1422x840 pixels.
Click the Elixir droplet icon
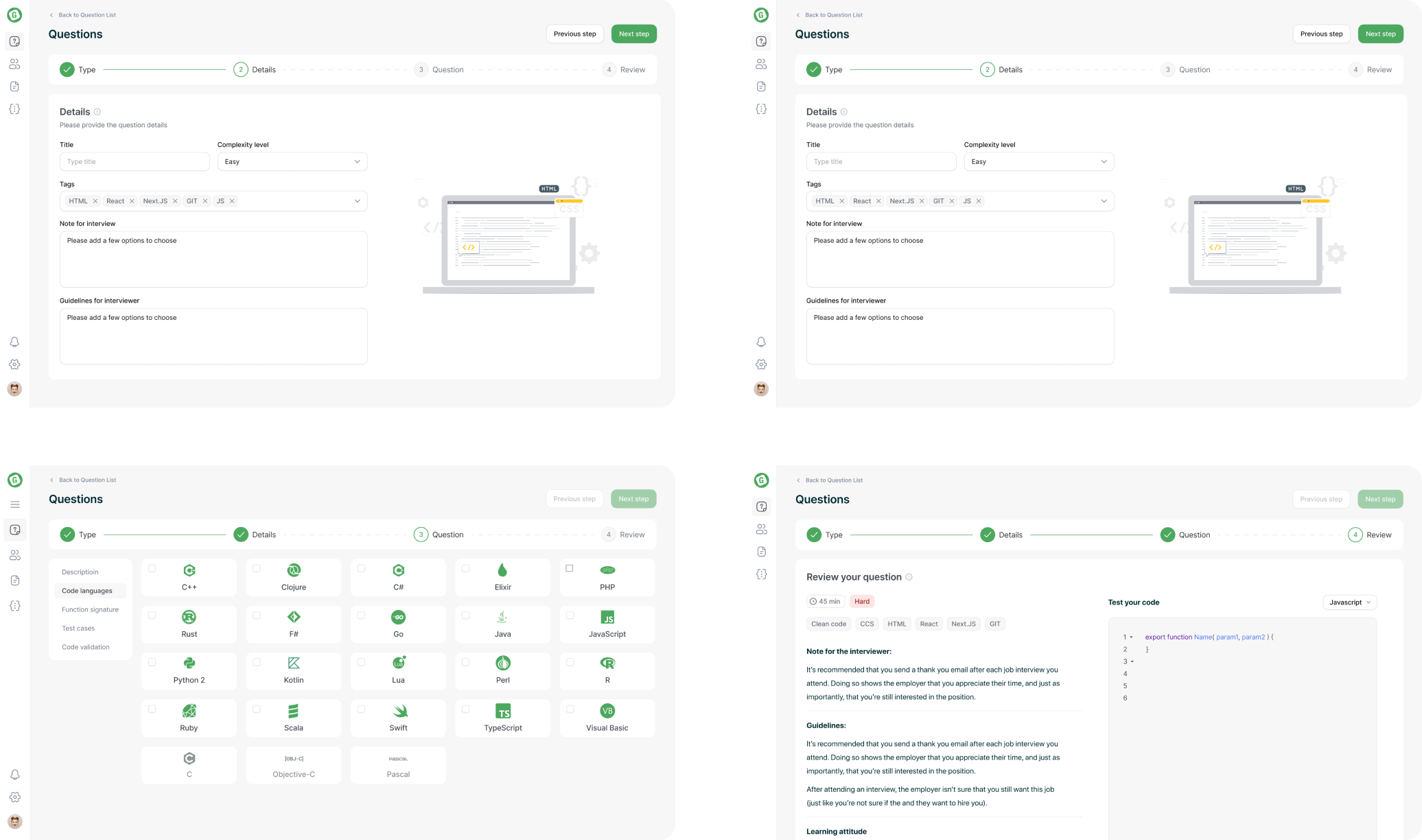(502, 570)
